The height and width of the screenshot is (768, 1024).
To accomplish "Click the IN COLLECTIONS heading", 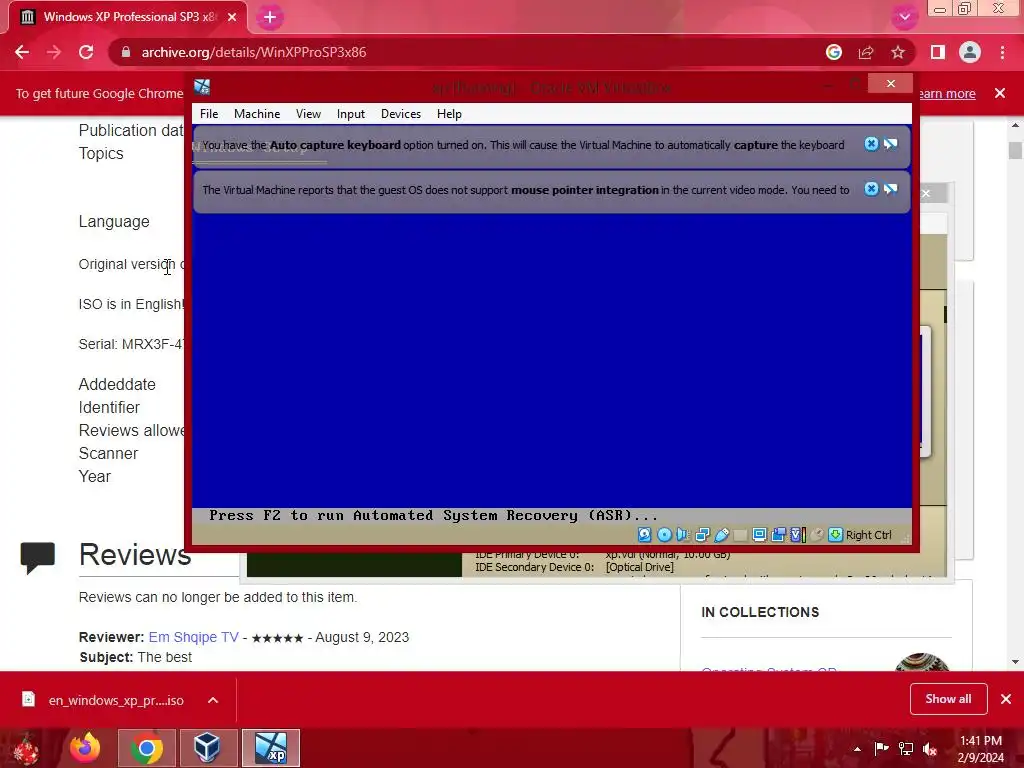I will 760,612.
